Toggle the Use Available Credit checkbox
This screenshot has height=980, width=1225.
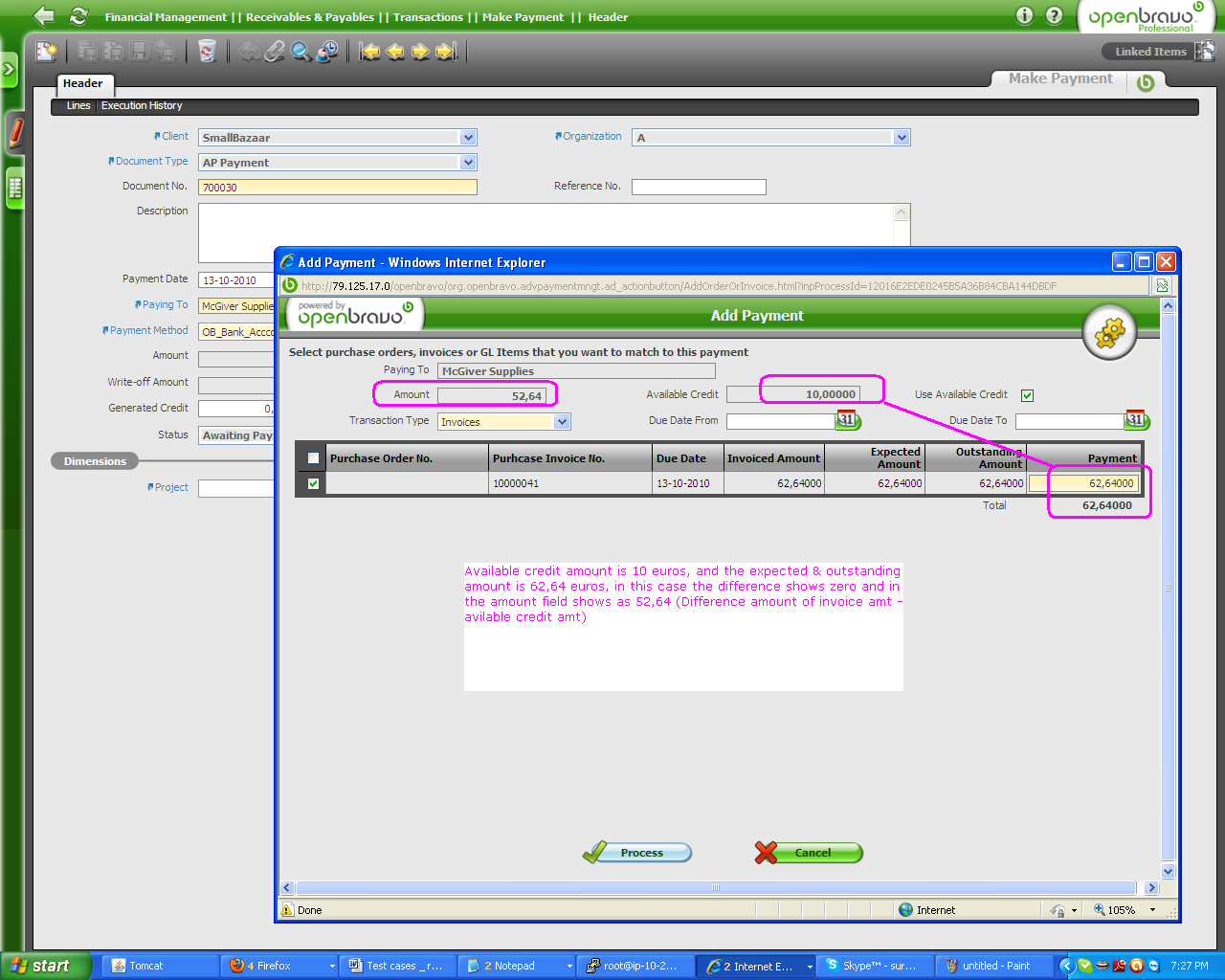[1027, 395]
